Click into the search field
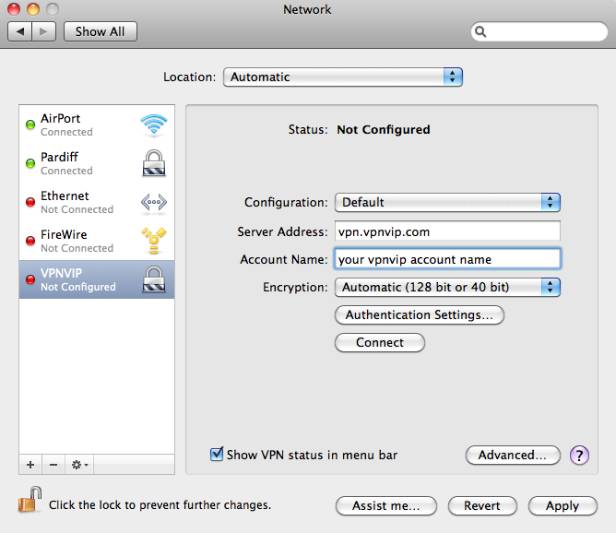616x533 pixels. point(539,31)
